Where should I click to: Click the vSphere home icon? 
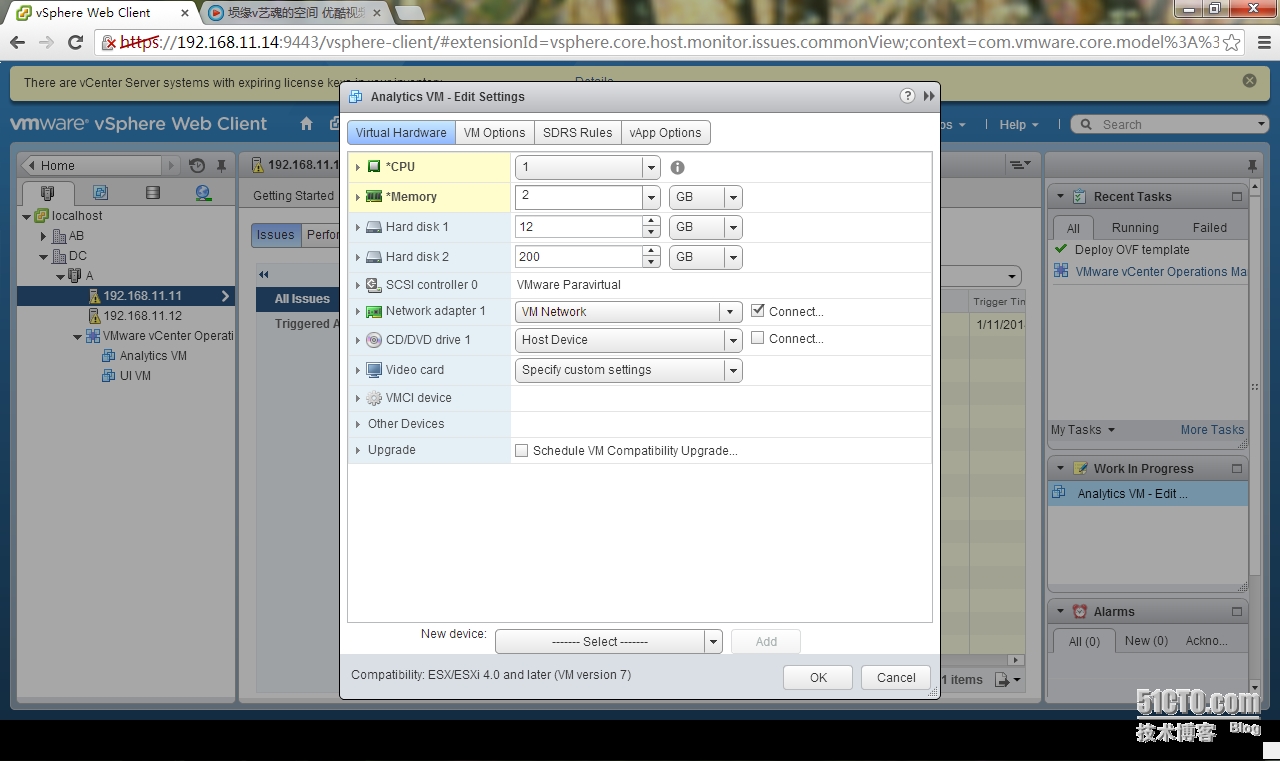[307, 124]
